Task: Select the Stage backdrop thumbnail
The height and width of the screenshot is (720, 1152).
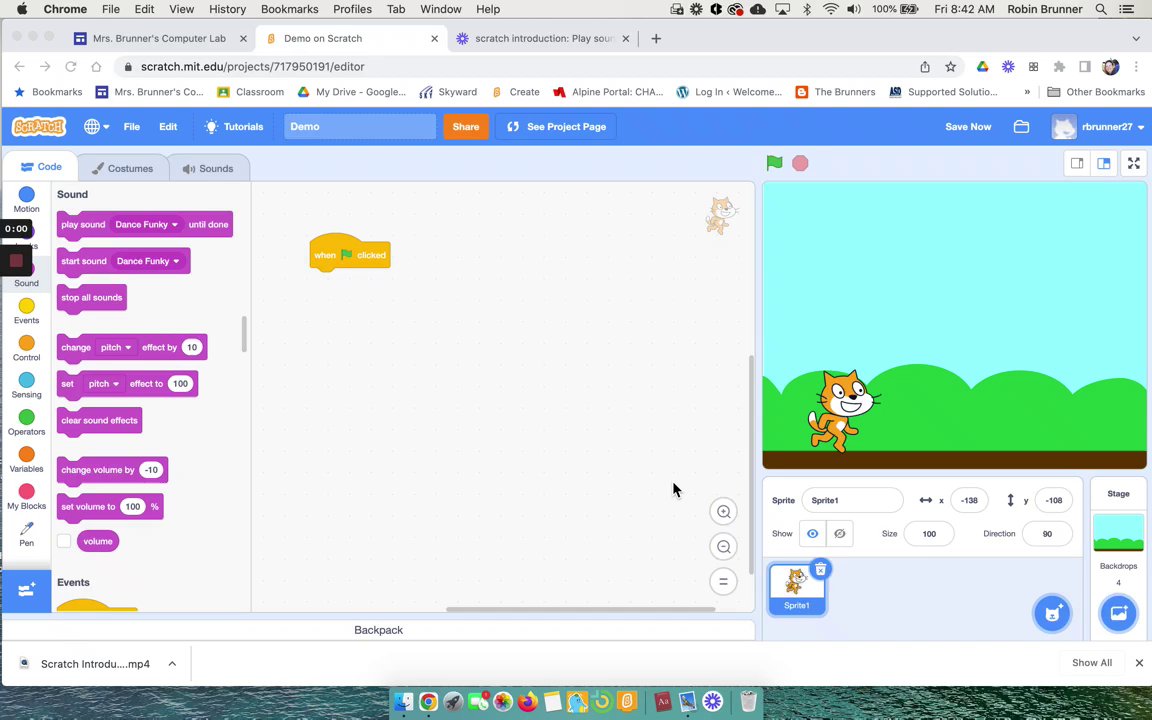Action: point(1118,532)
